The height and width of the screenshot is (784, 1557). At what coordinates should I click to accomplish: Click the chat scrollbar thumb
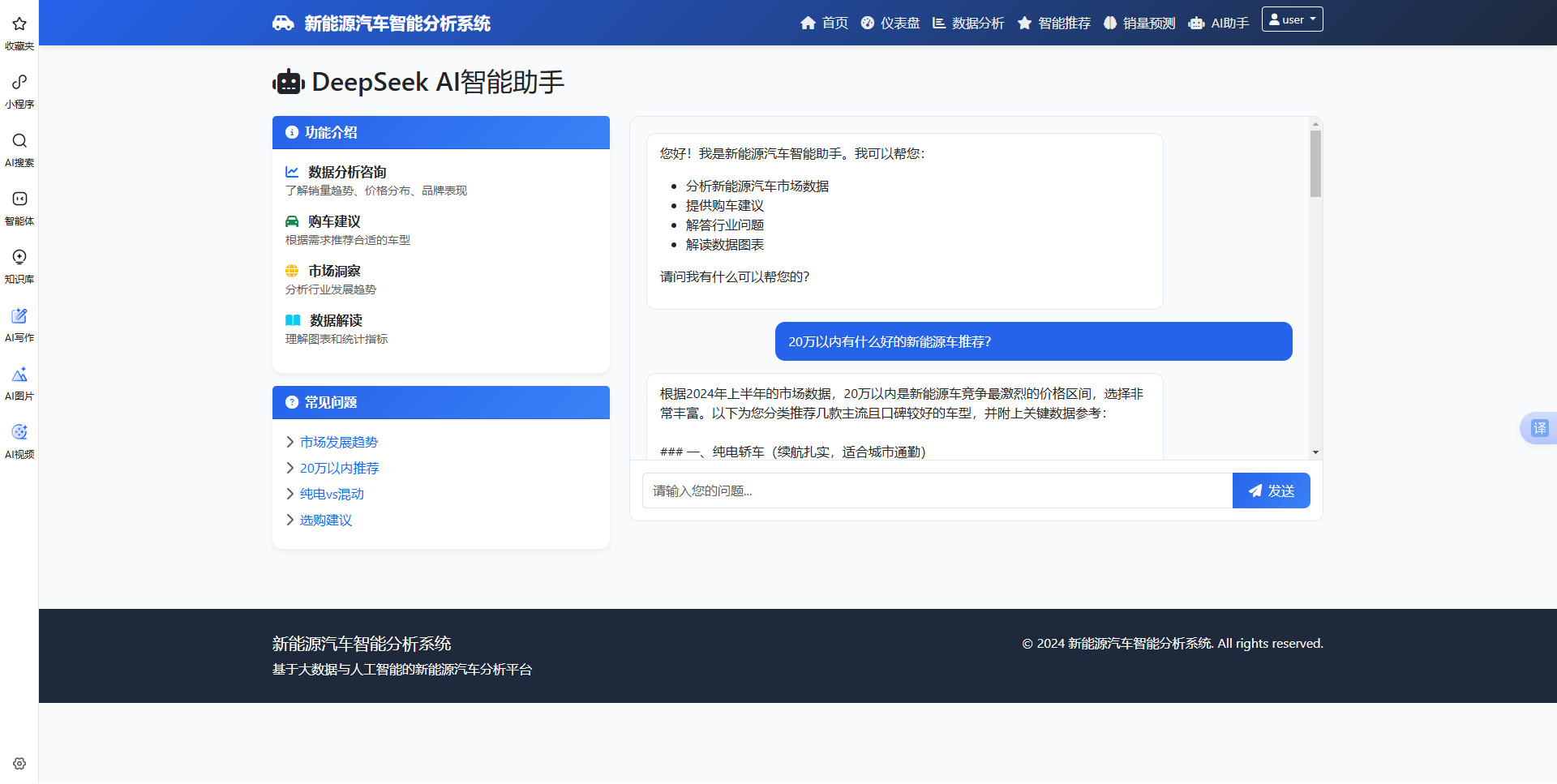pos(1315,164)
